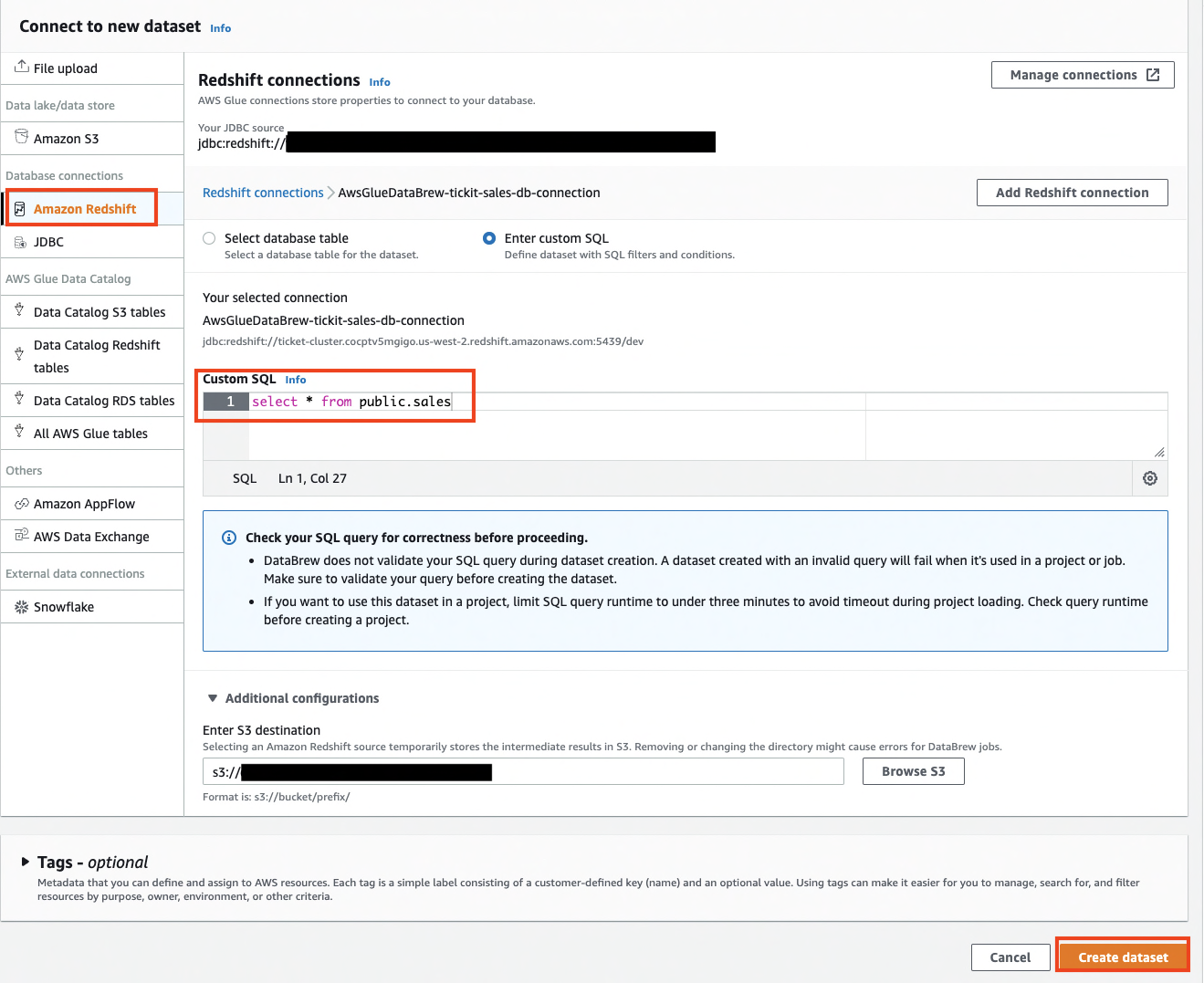Click Add Redshift connection button

click(x=1073, y=193)
